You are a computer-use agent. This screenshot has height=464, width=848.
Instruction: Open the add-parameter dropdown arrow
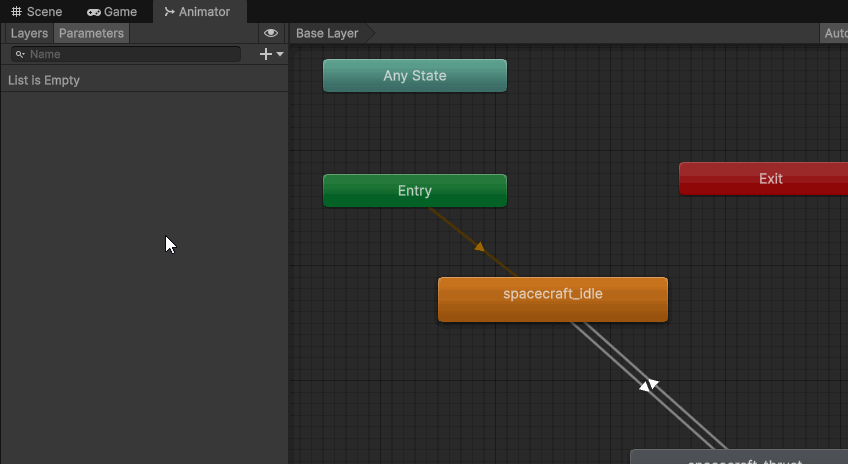(280, 54)
